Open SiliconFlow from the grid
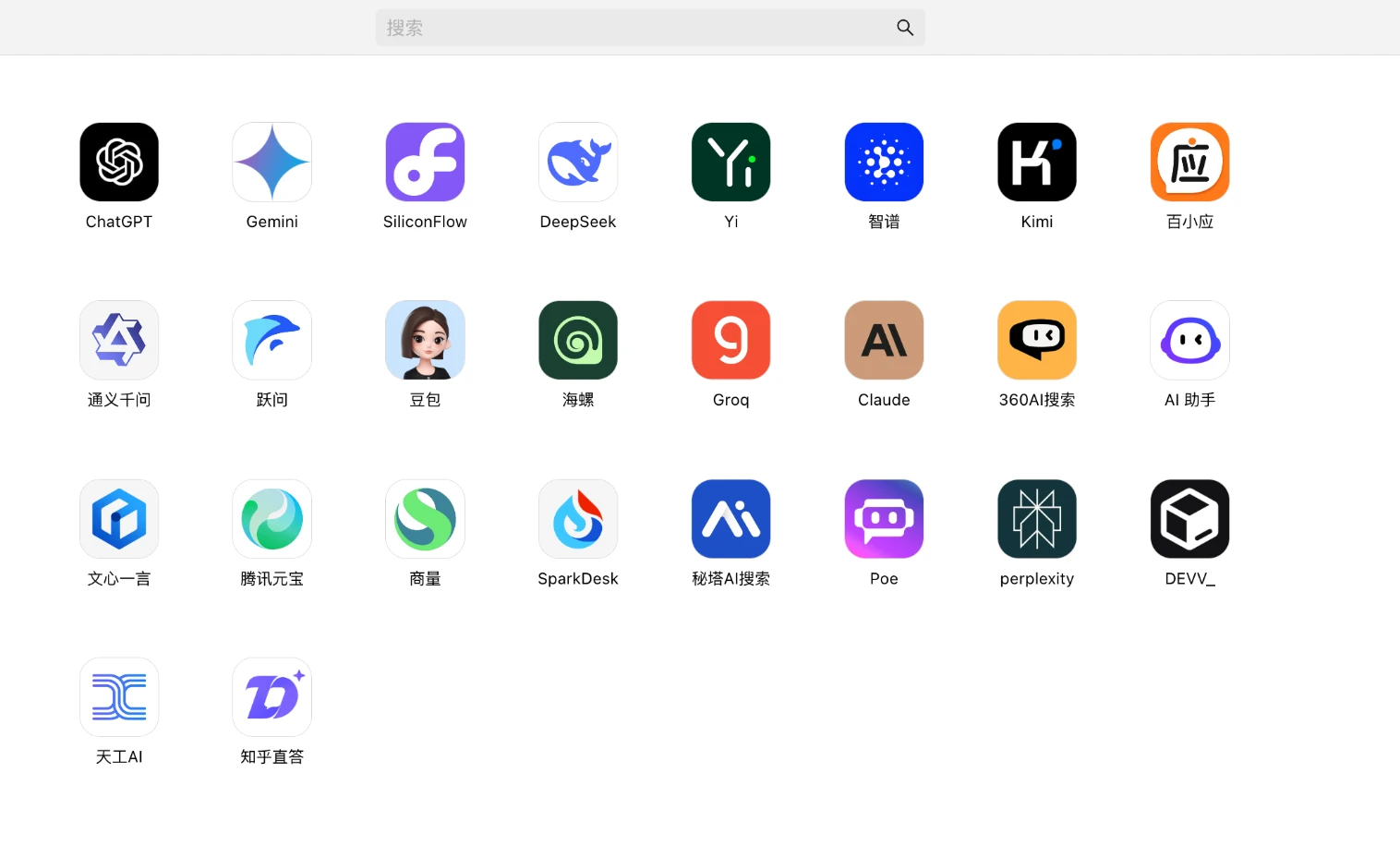The image size is (1400, 845). (425, 163)
